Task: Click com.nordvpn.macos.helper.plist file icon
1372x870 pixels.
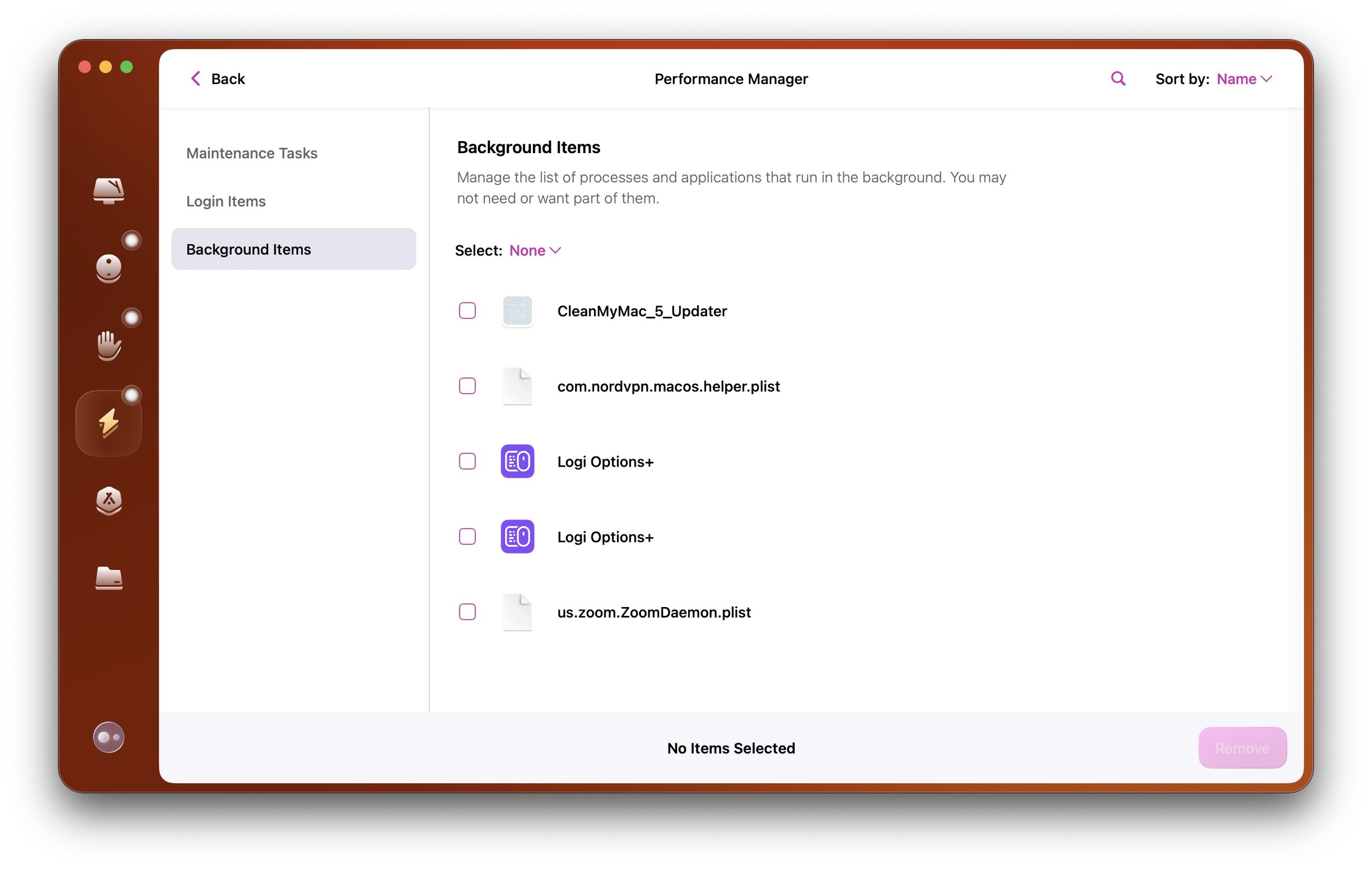Action: [518, 386]
